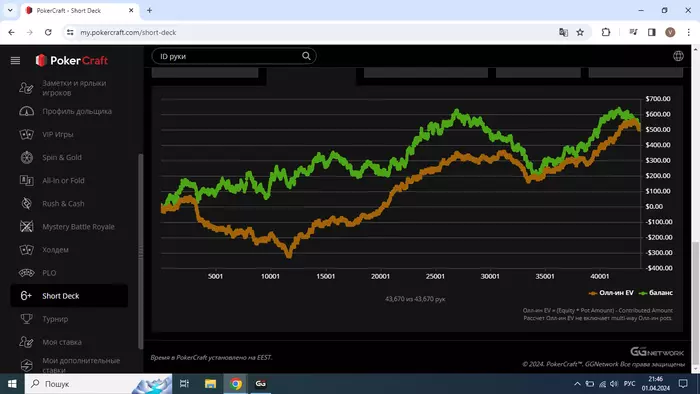Open the Профиль дольщика gauge icon
The width and height of the screenshot is (700, 394).
[x=26, y=111]
